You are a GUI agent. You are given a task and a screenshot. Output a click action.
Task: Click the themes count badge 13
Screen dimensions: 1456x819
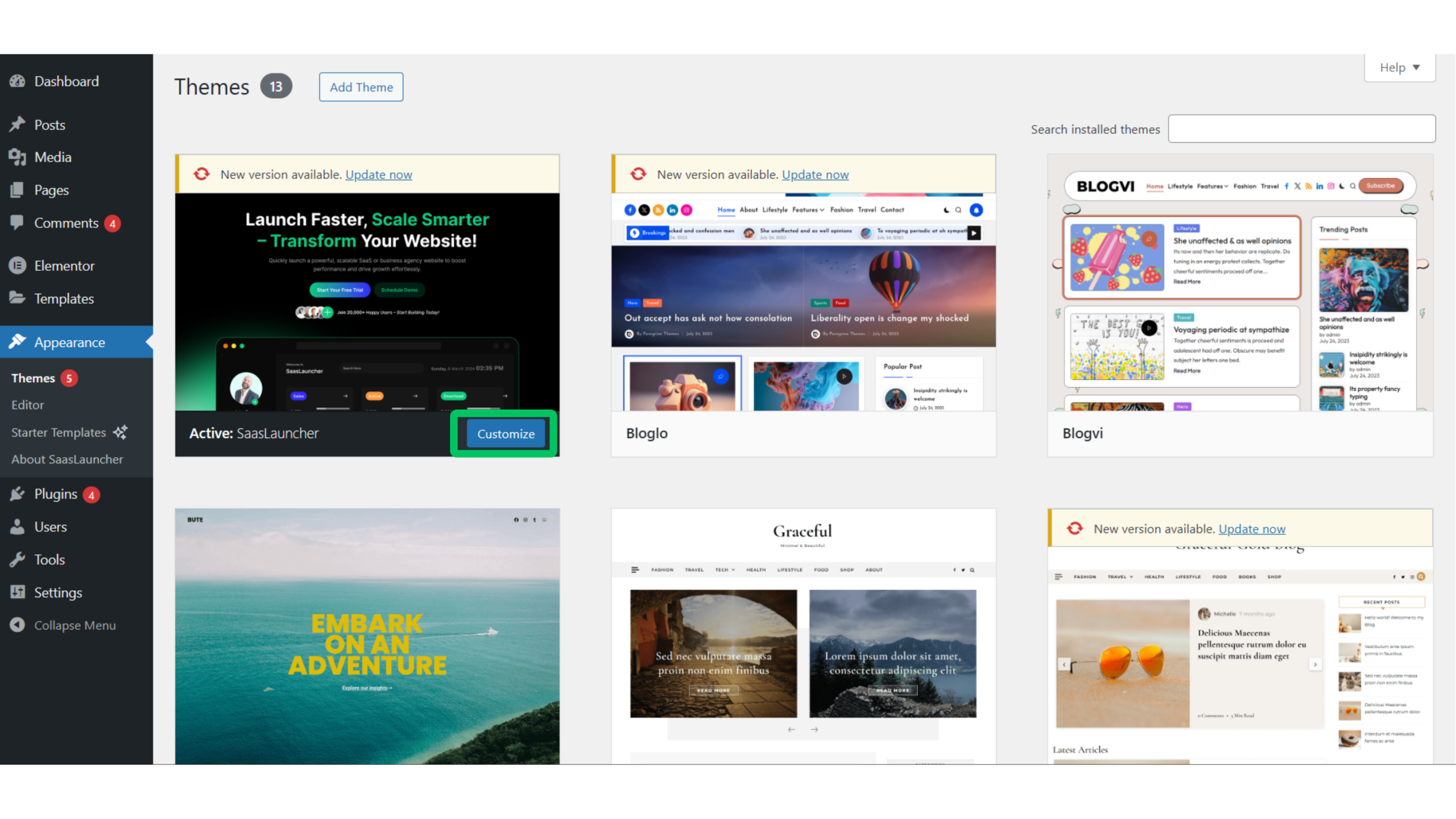tap(276, 86)
